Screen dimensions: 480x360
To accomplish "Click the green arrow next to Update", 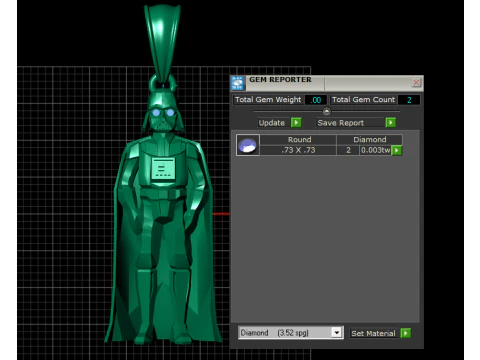I will (296, 123).
